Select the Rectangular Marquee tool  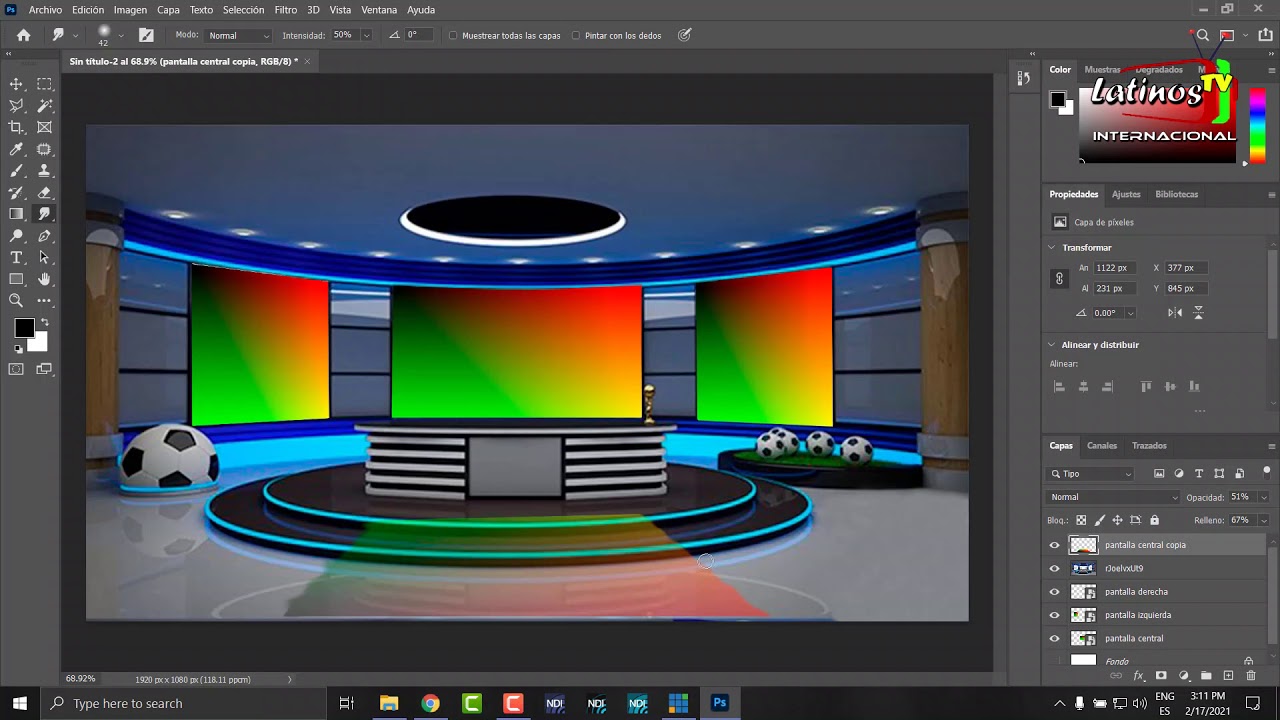45,84
